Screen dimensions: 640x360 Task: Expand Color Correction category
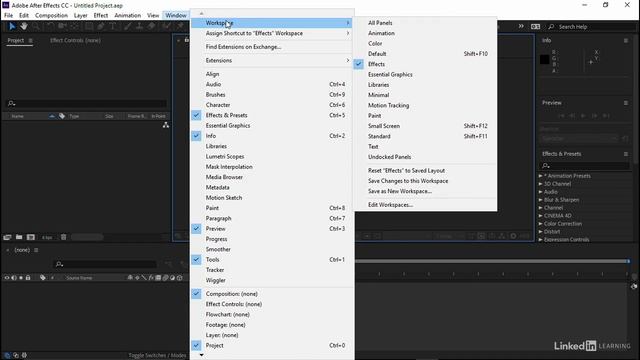click(x=540, y=224)
